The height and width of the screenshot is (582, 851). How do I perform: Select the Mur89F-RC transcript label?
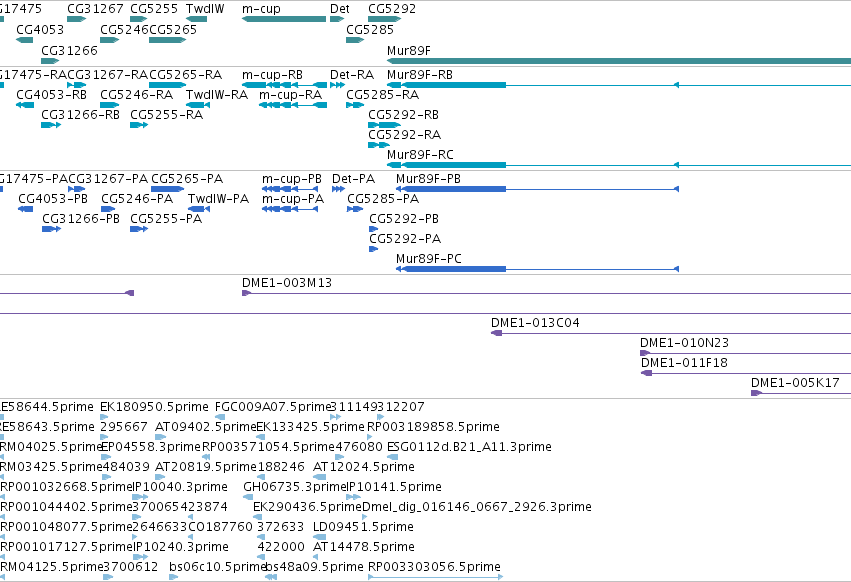(420, 155)
